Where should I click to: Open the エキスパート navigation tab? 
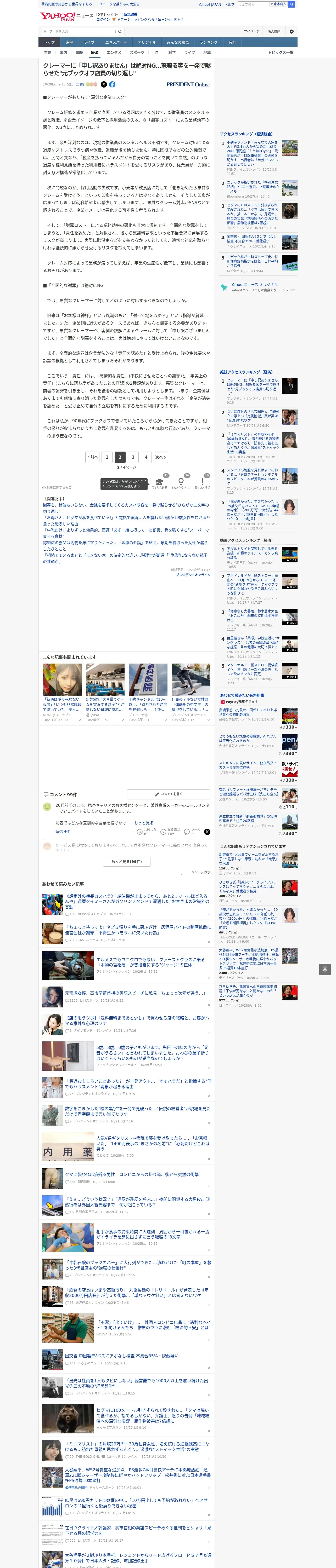click(116, 43)
